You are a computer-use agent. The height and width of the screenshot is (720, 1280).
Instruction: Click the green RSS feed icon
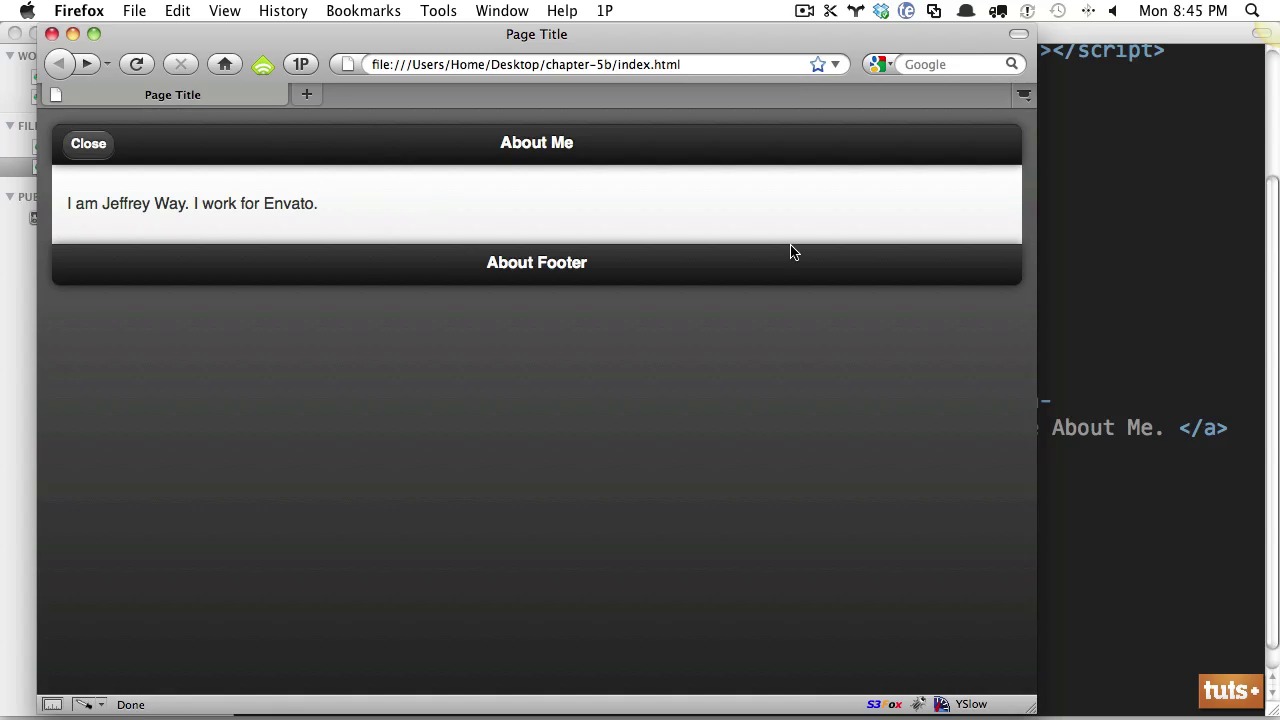[263, 65]
